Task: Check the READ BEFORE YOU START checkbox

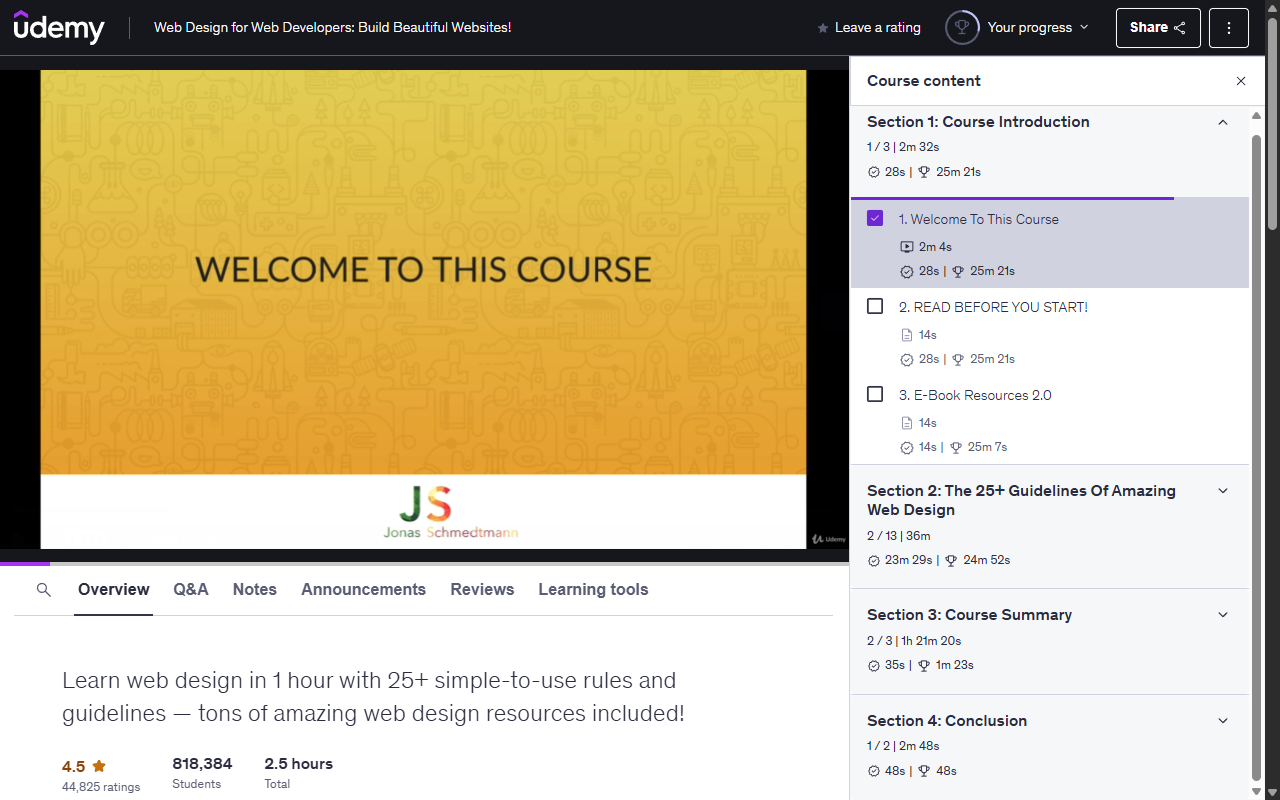Action: click(x=875, y=306)
